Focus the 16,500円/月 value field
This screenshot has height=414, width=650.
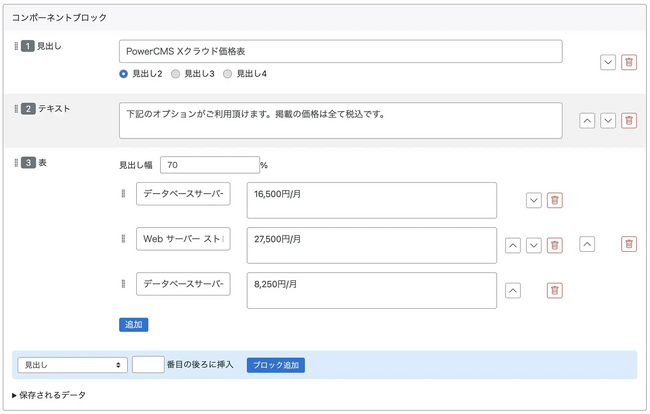(371, 200)
